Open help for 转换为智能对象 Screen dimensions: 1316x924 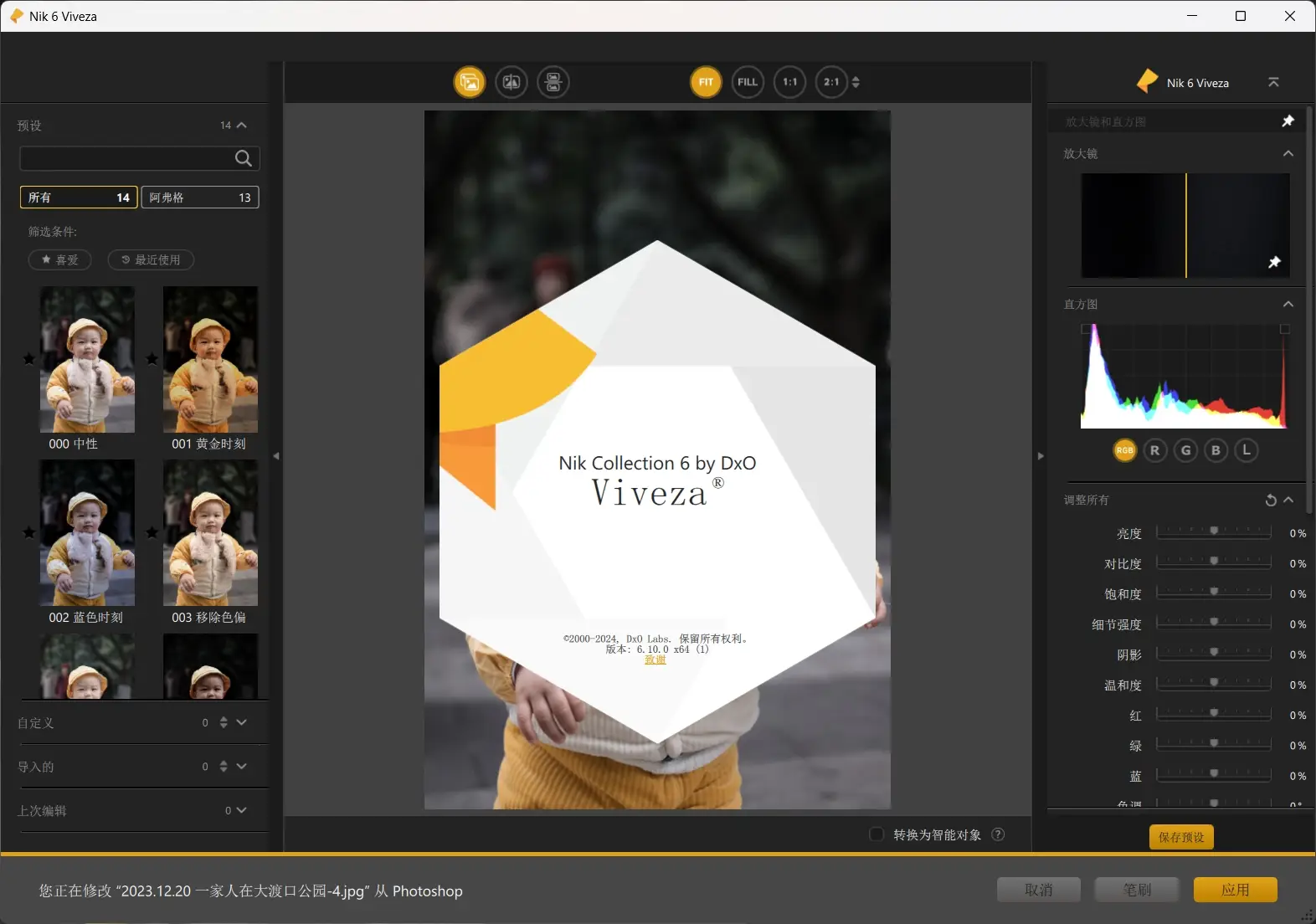998,834
